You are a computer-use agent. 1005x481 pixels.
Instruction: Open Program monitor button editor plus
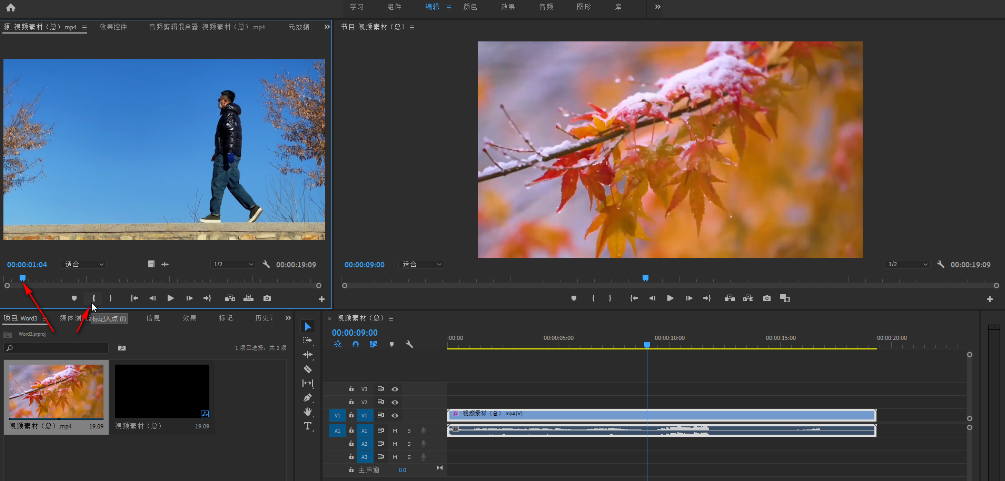(x=990, y=298)
